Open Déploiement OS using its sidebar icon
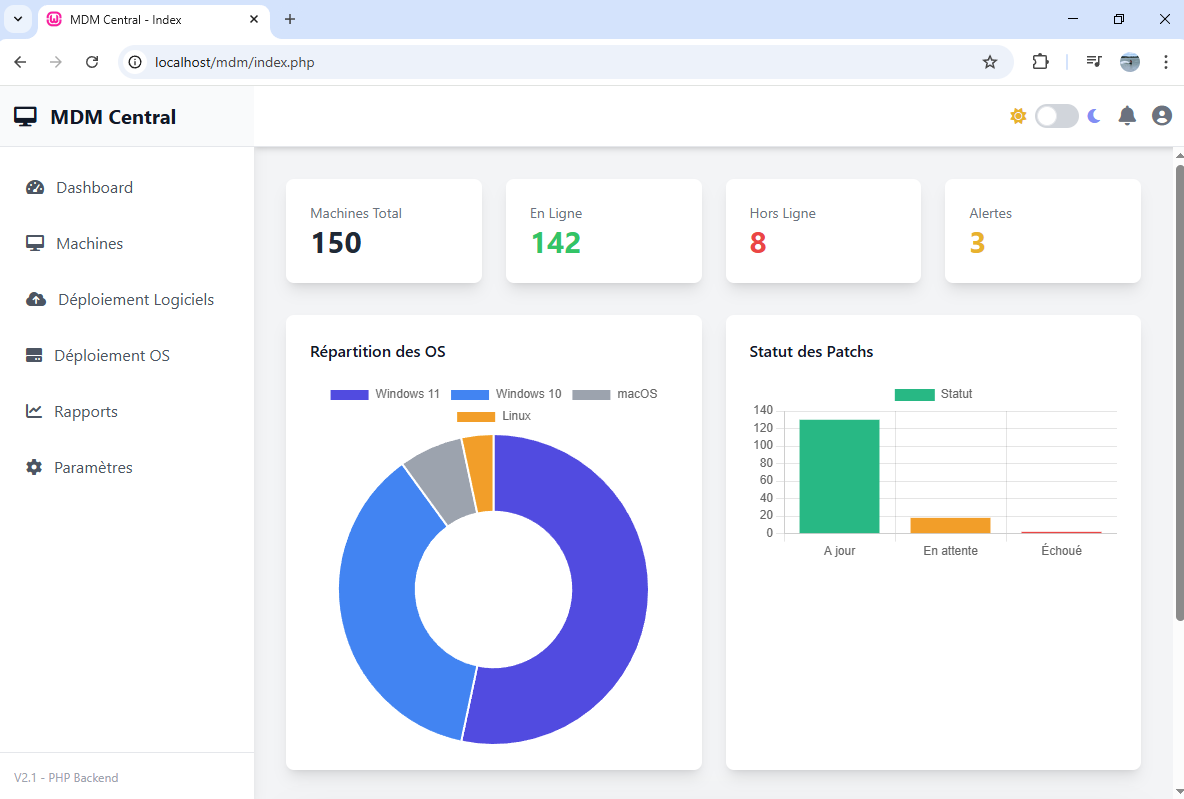 [x=34, y=355]
